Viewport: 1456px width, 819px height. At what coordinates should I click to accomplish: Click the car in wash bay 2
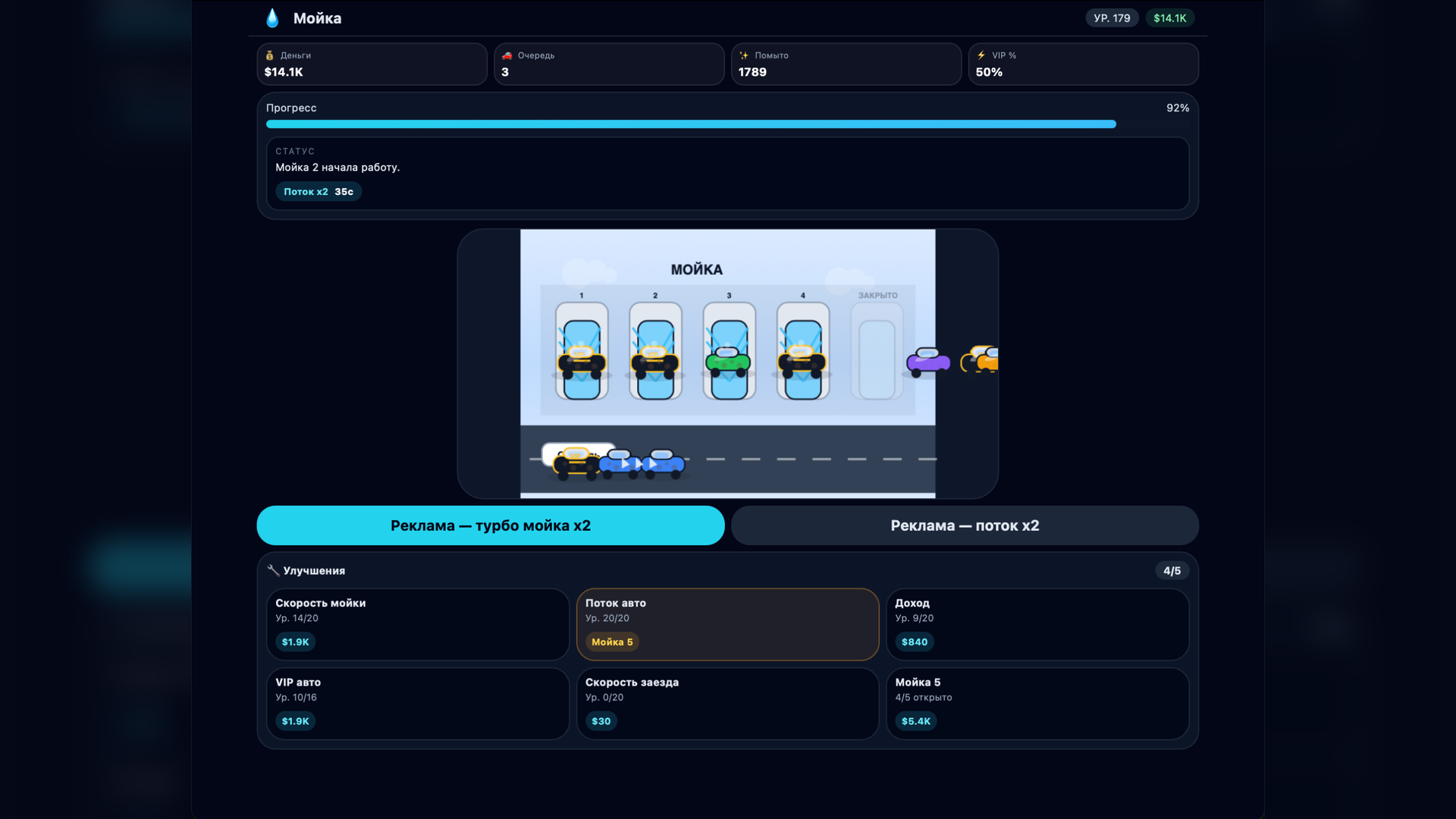[655, 362]
